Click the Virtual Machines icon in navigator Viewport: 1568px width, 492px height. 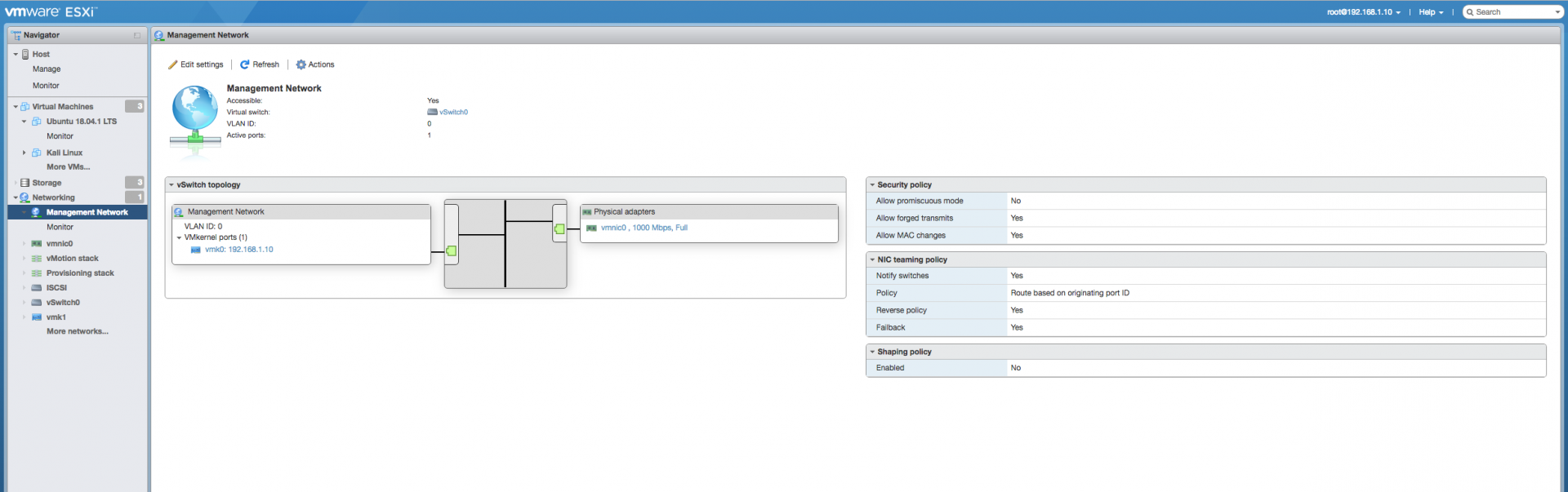pyautogui.click(x=25, y=107)
